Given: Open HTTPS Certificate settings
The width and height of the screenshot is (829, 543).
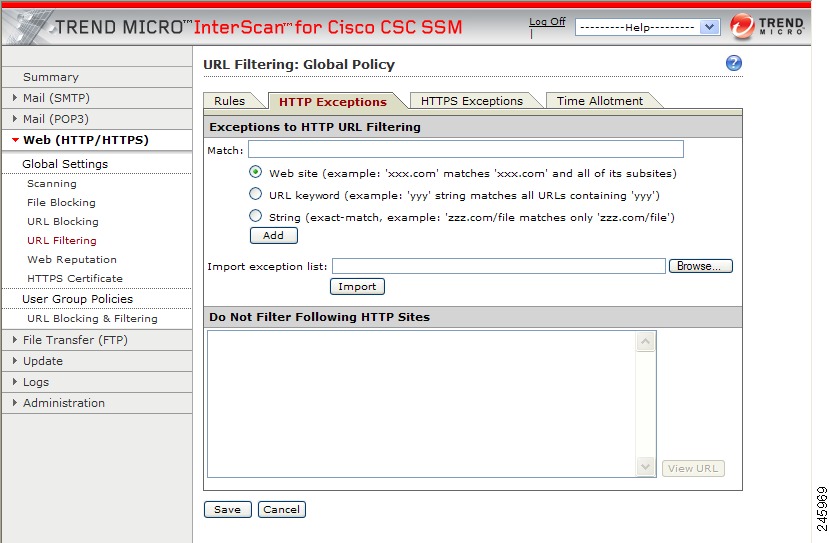Looking at the screenshot, I should pos(75,278).
